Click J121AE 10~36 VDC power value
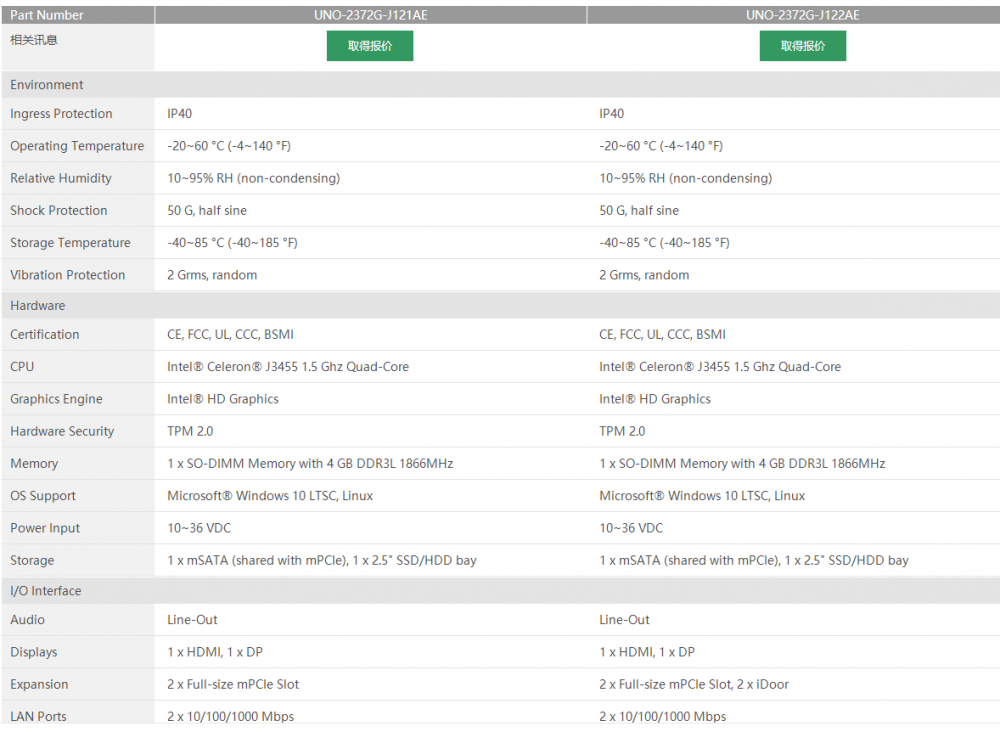 199,528
